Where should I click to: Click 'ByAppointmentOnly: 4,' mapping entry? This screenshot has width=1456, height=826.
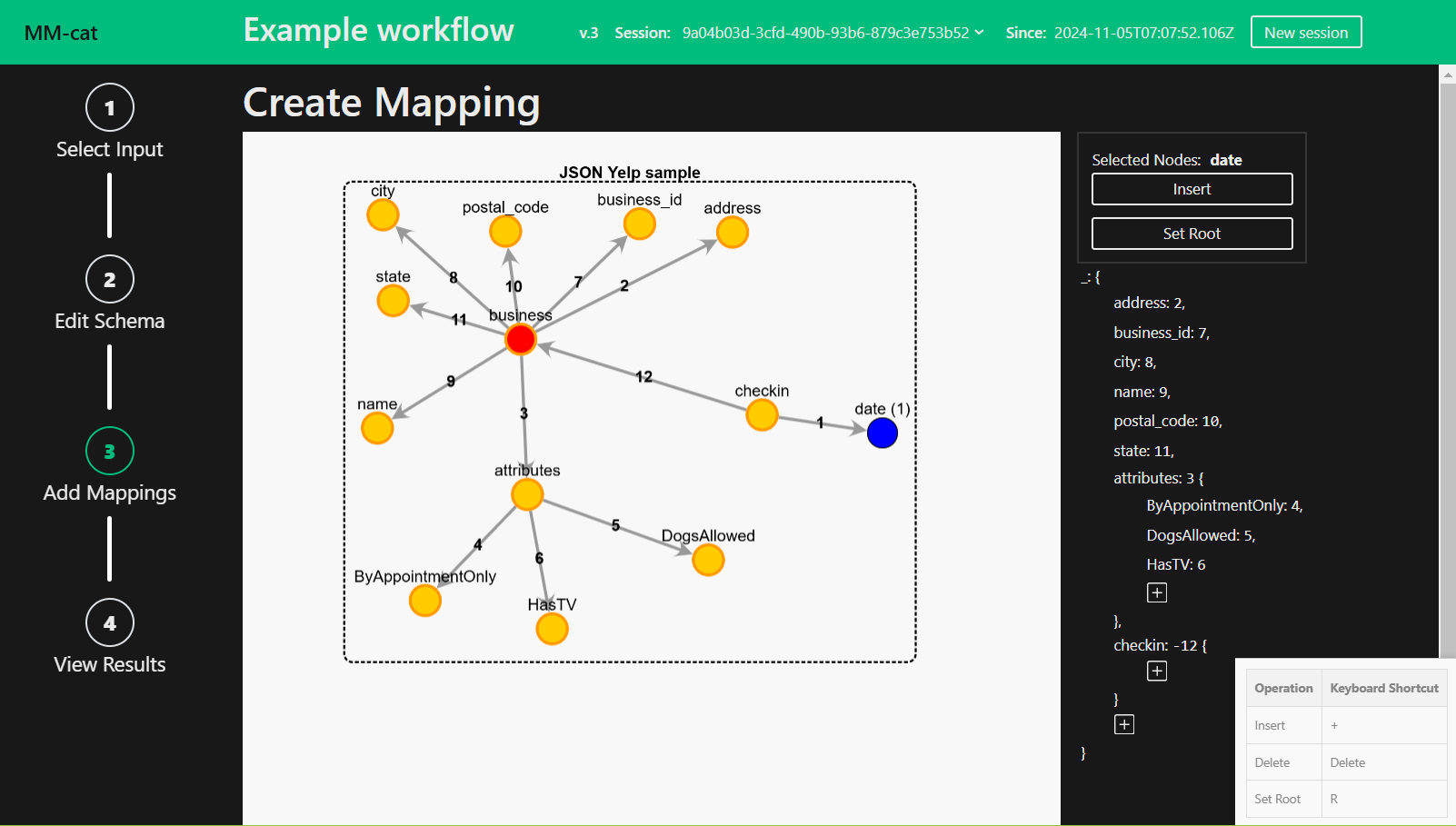[x=1224, y=505]
